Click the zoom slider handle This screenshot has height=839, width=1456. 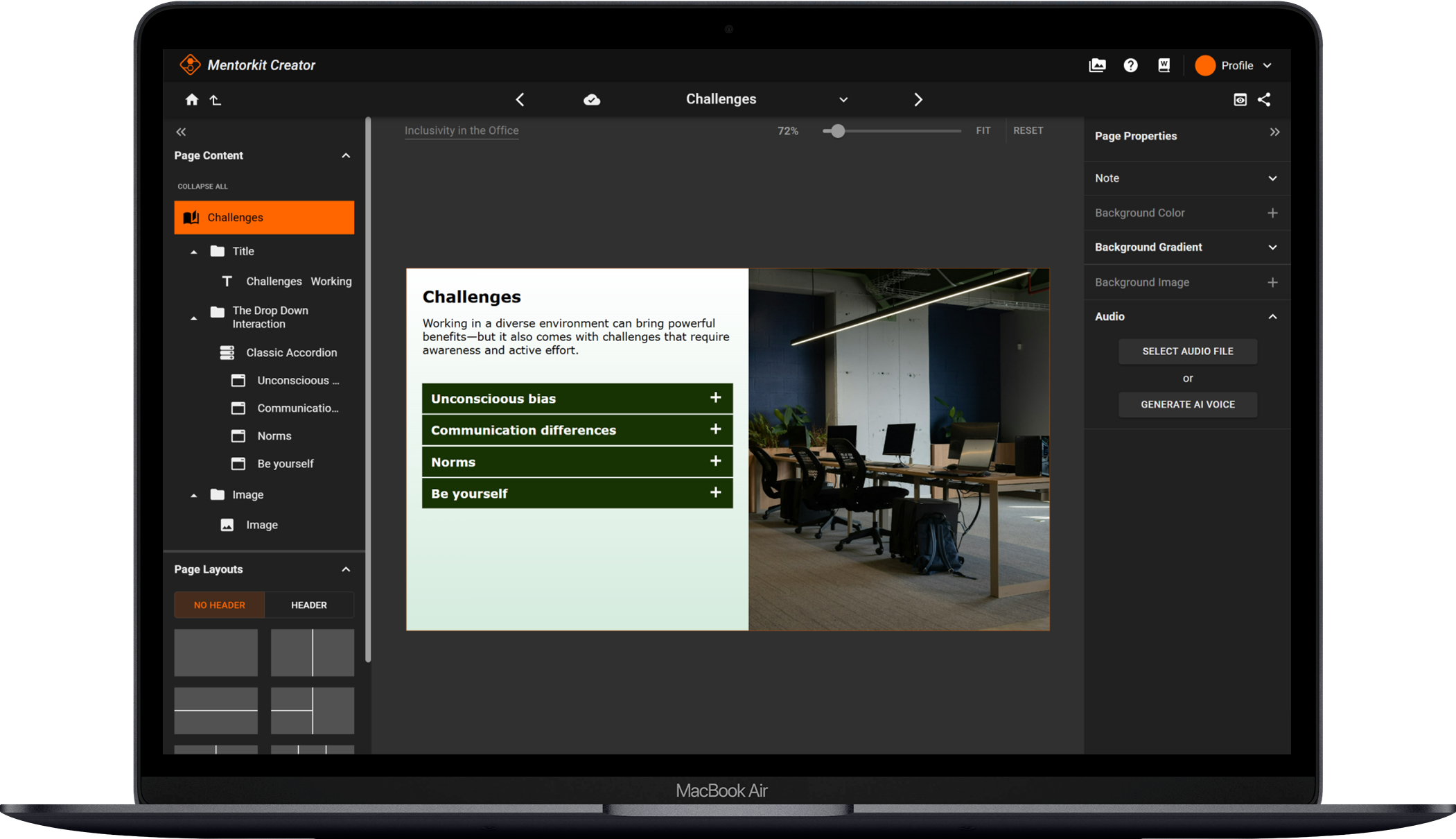(x=838, y=131)
